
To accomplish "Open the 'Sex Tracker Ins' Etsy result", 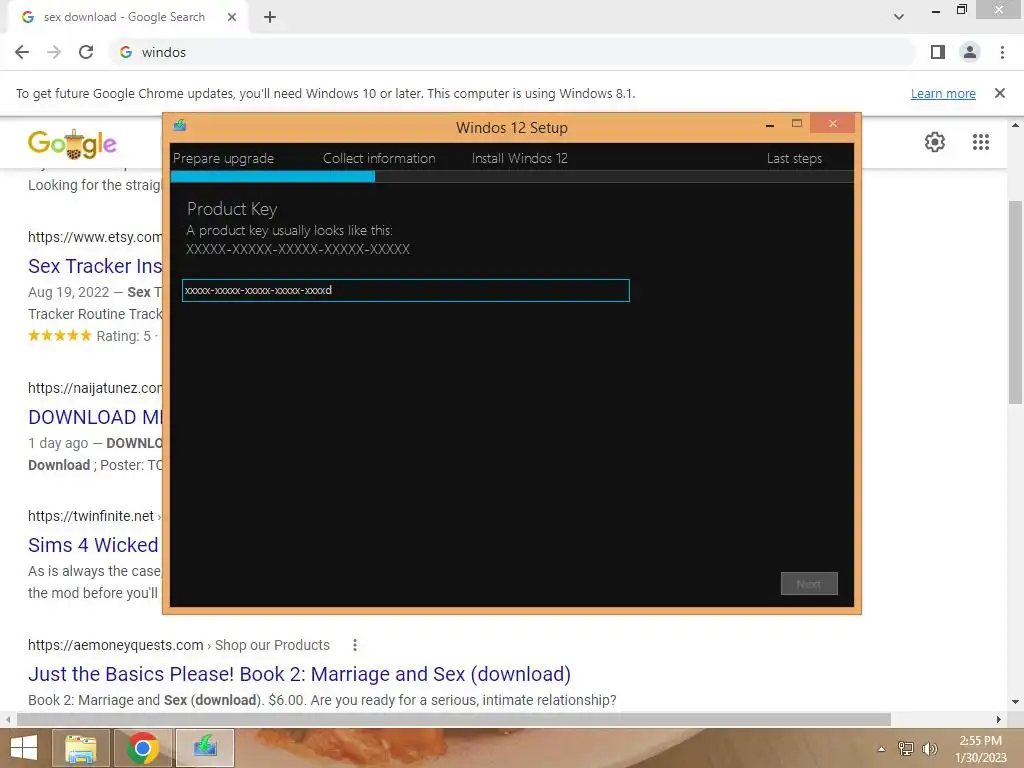I will 95,266.
